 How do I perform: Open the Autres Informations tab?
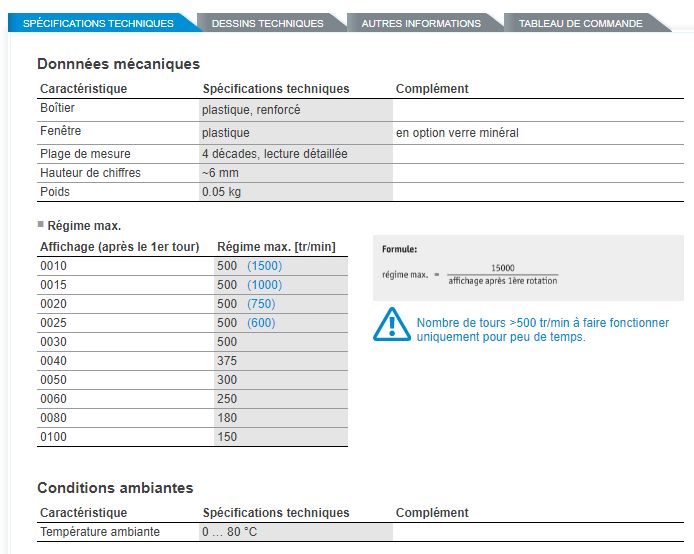(420, 23)
